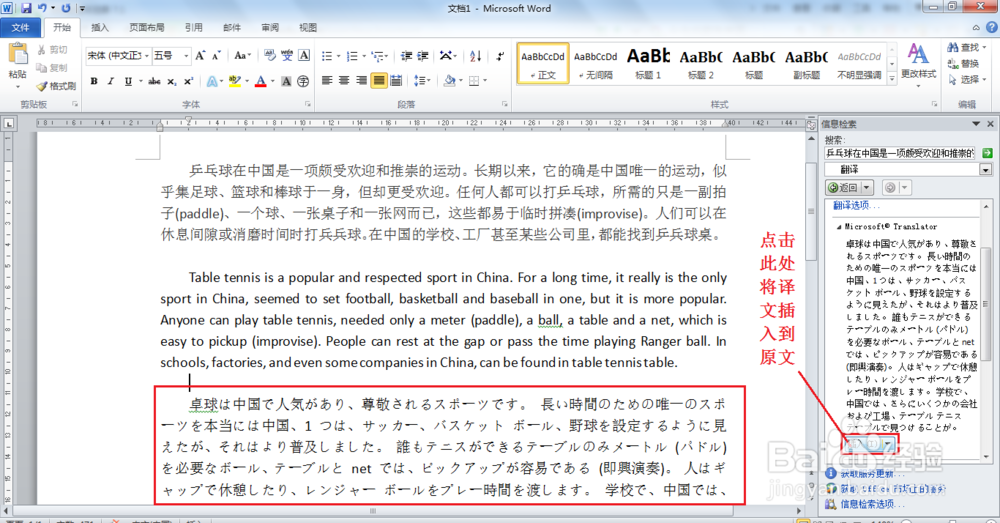Image resolution: width=1000 pixels, height=523 pixels.
Task: Open font name dropdown (宋体)
Action: 147,56
